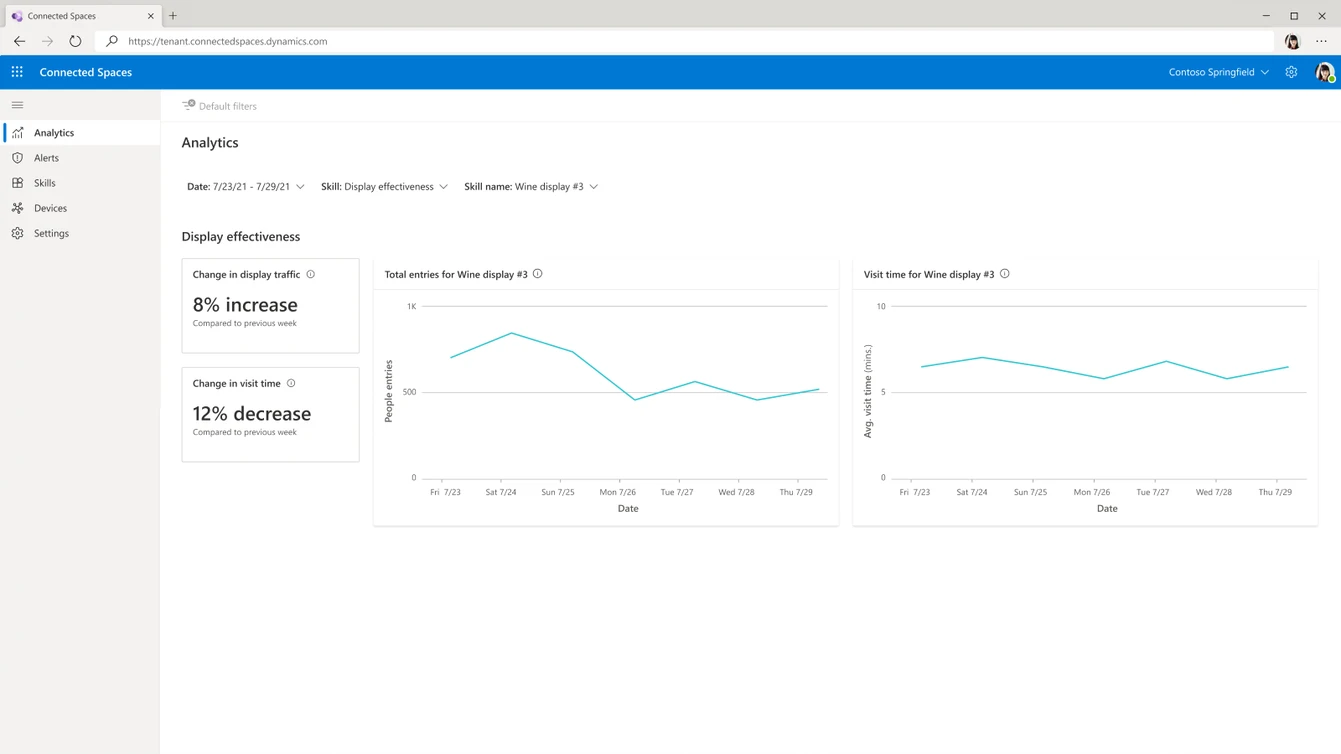This screenshot has height=754, width=1341.
Task: Open settings gear in the blue header
Action: coord(1291,72)
